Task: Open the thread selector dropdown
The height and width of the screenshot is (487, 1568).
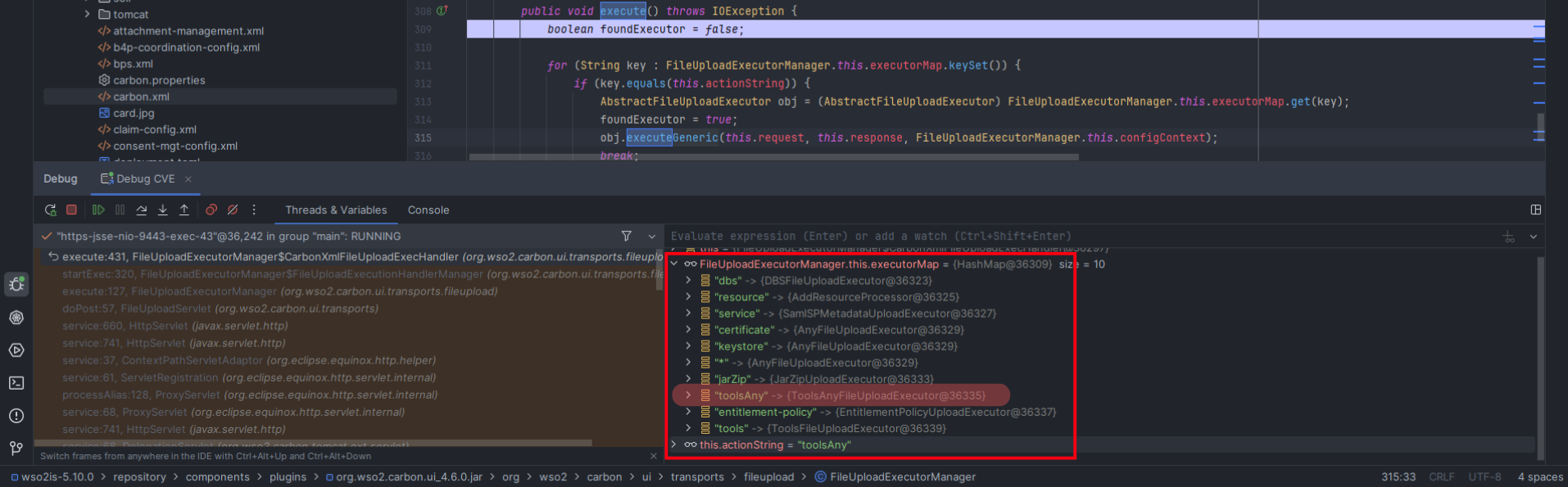Action: click(x=652, y=237)
